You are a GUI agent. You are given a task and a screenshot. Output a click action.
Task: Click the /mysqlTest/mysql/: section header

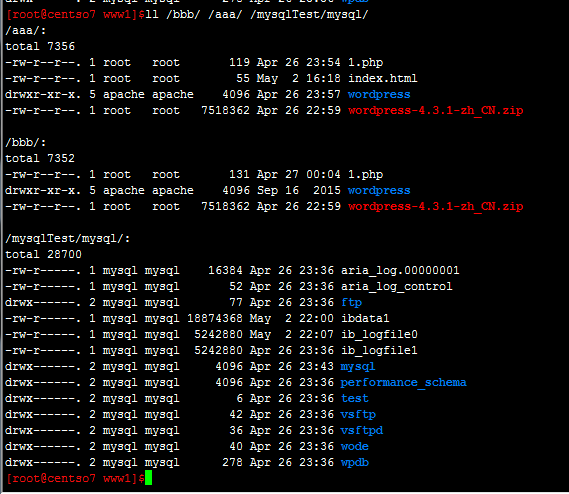click(67, 239)
